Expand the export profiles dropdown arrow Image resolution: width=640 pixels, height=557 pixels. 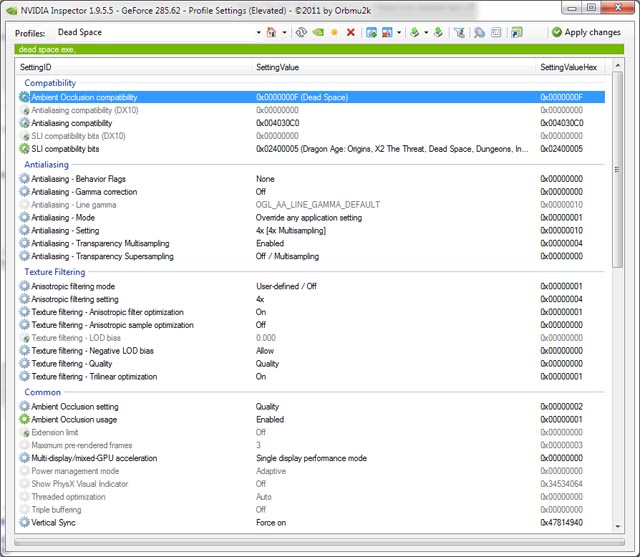coord(425,32)
